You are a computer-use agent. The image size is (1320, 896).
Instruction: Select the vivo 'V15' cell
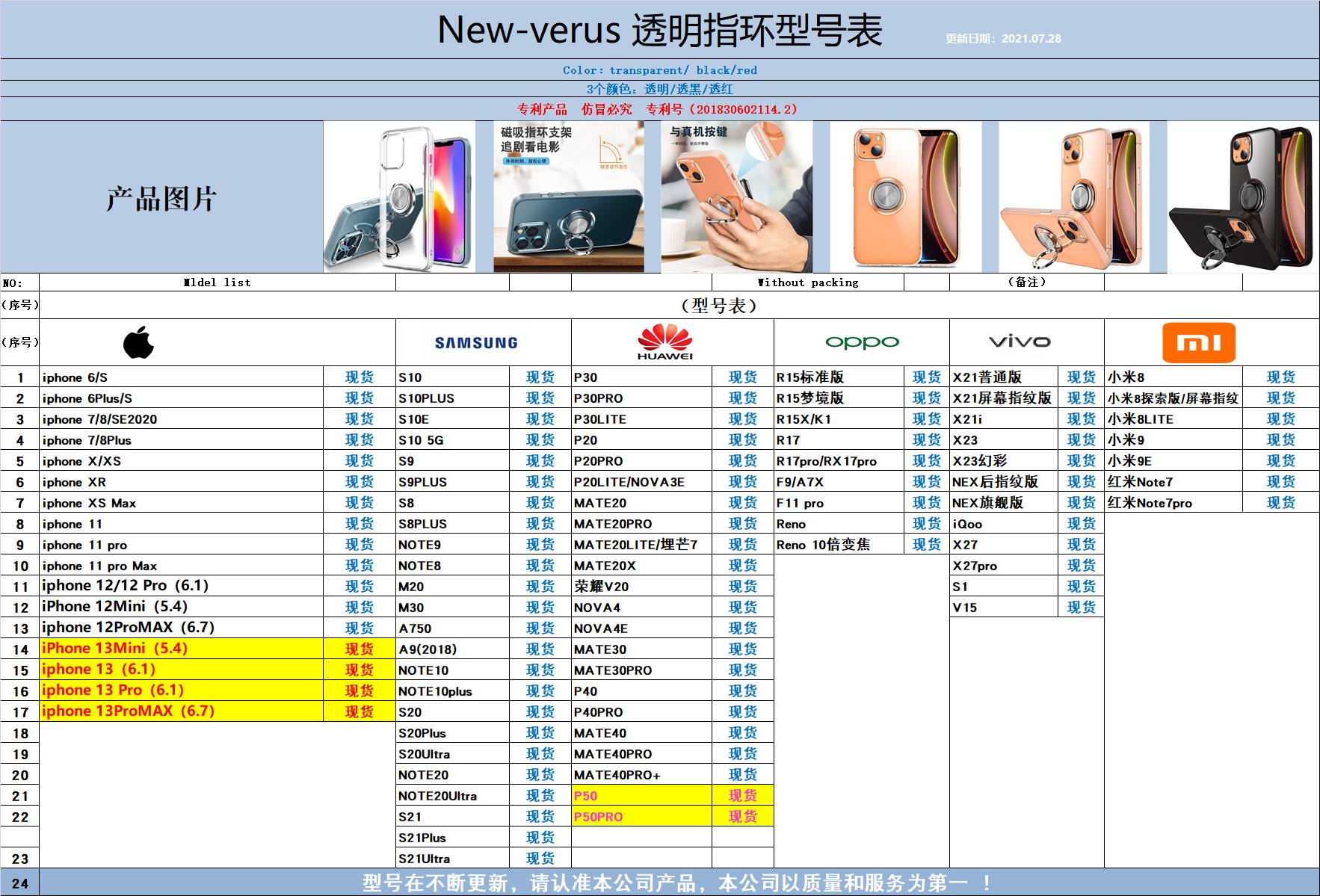[x=1004, y=607]
